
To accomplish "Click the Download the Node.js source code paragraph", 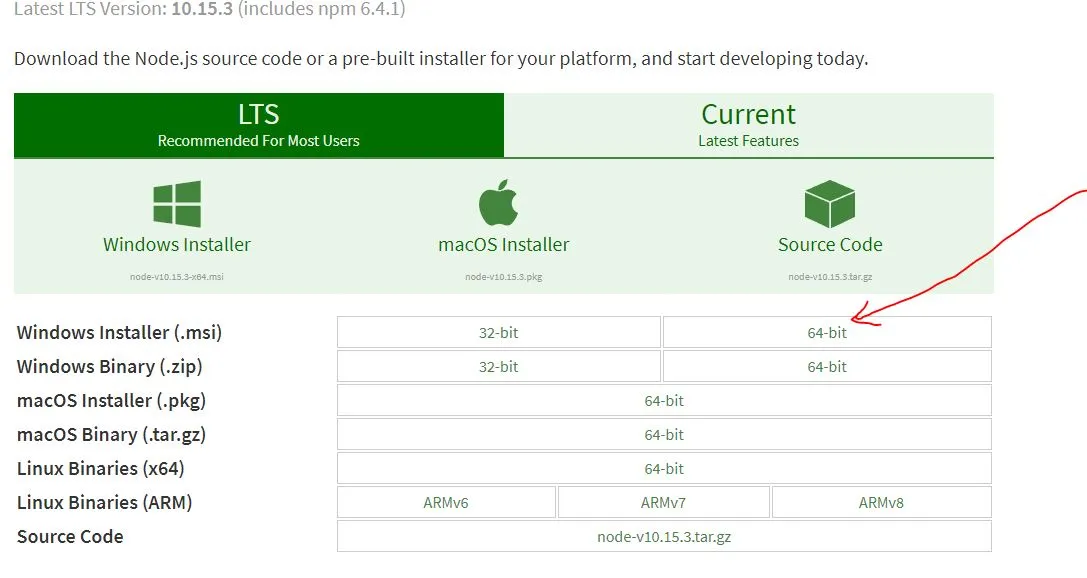I will click(441, 59).
